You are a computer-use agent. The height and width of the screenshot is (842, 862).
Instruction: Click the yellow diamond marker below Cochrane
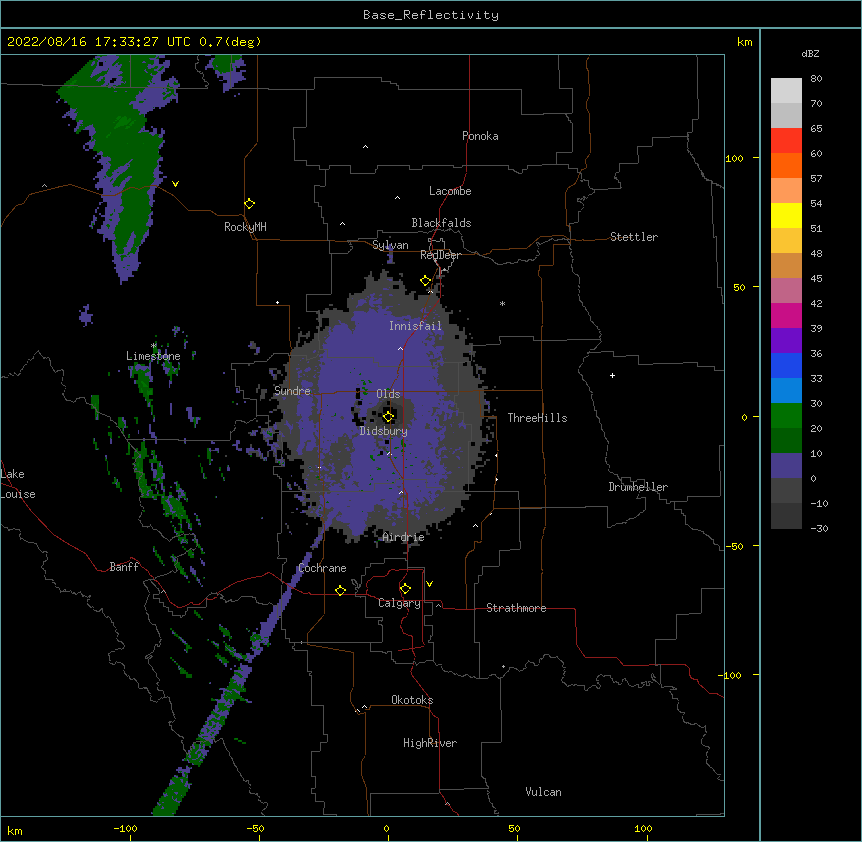coord(340,590)
